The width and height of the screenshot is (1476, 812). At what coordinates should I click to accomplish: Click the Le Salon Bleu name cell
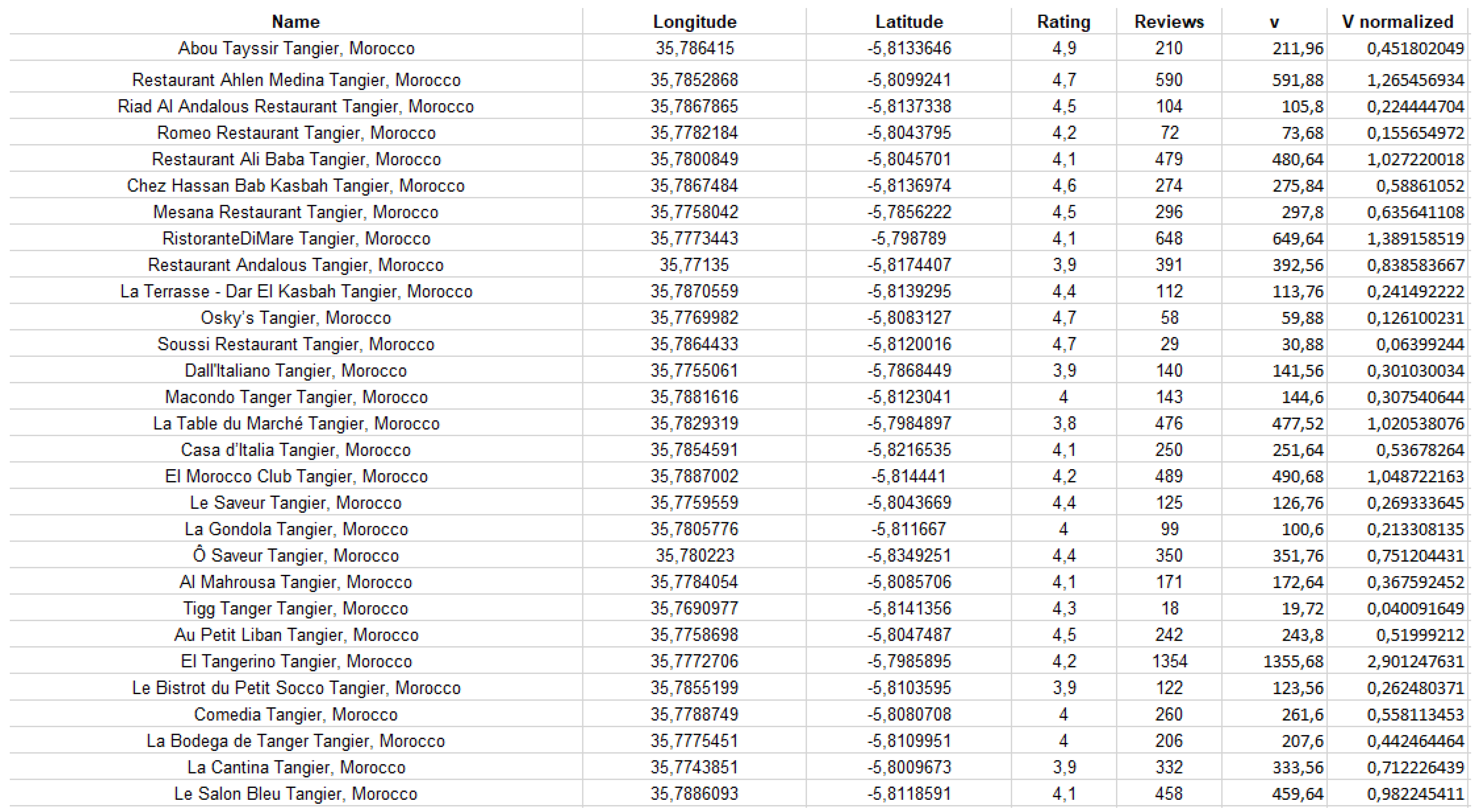pyautogui.click(x=296, y=794)
